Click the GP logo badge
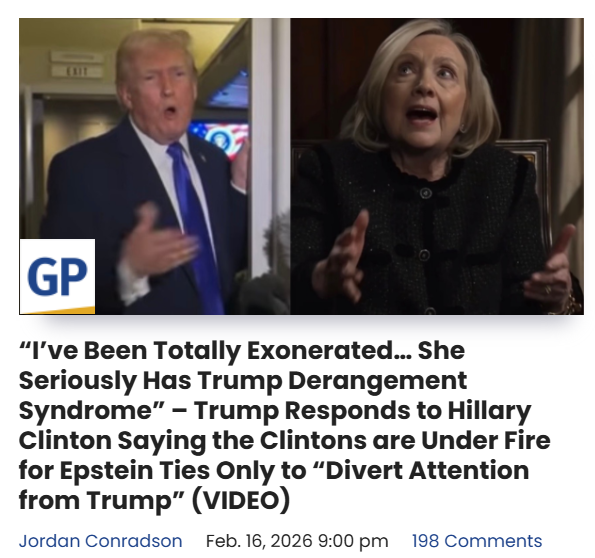Image resolution: width=595 pixels, height=558 pixels. [x=57, y=276]
